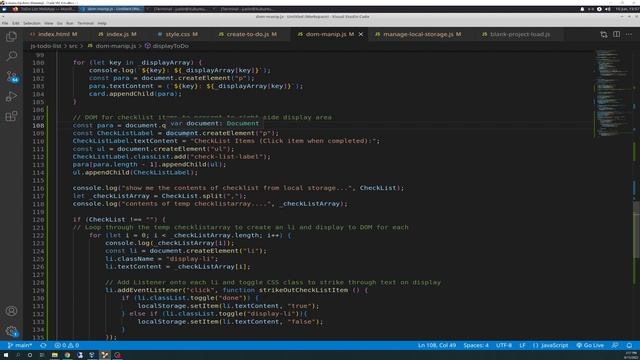Open the Extensions view
Image resolution: width=640 pixels, height=360 pixels.
pyautogui.click(x=11, y=116)
